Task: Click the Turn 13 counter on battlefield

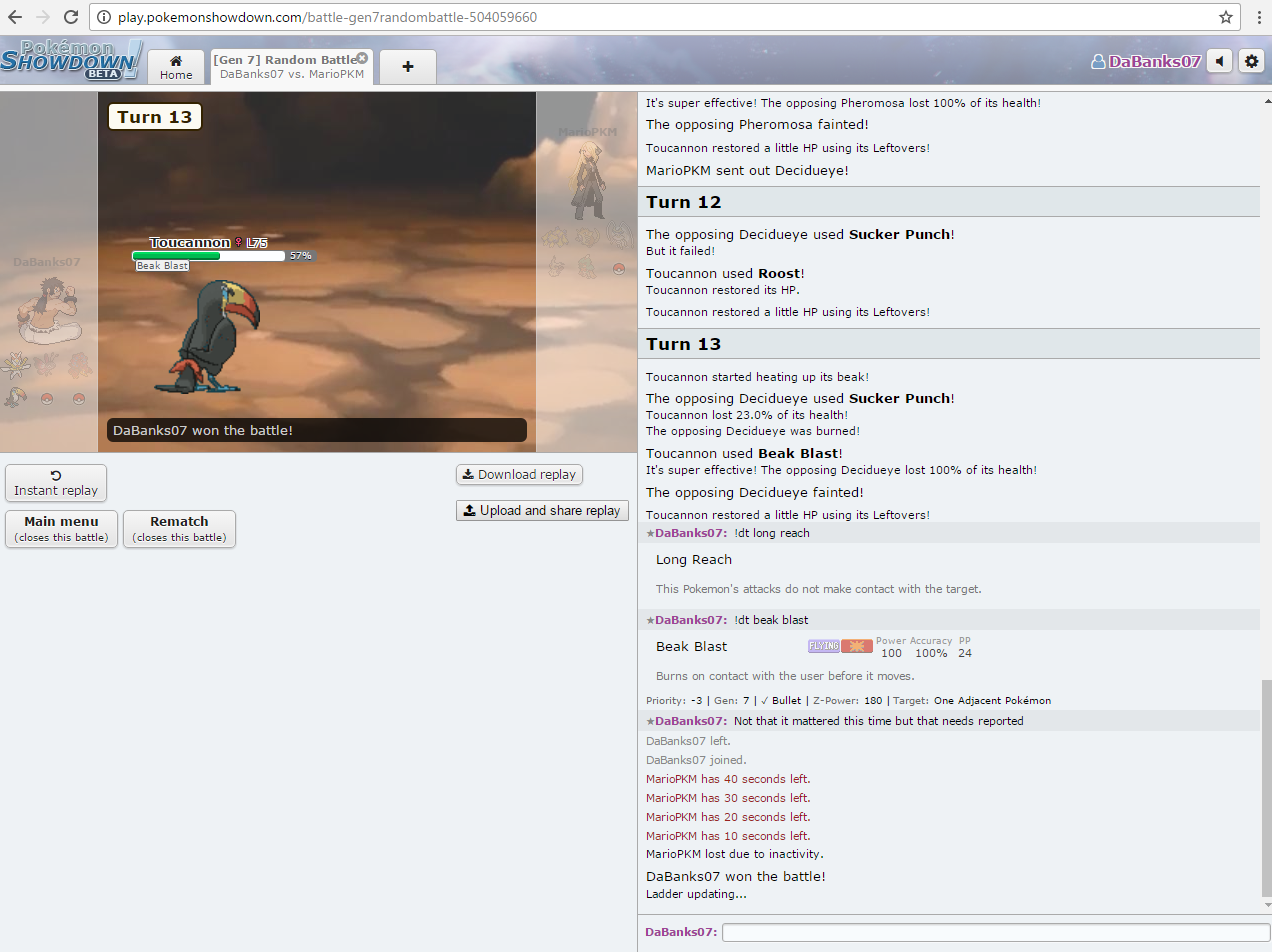Action: click(154, 117)
